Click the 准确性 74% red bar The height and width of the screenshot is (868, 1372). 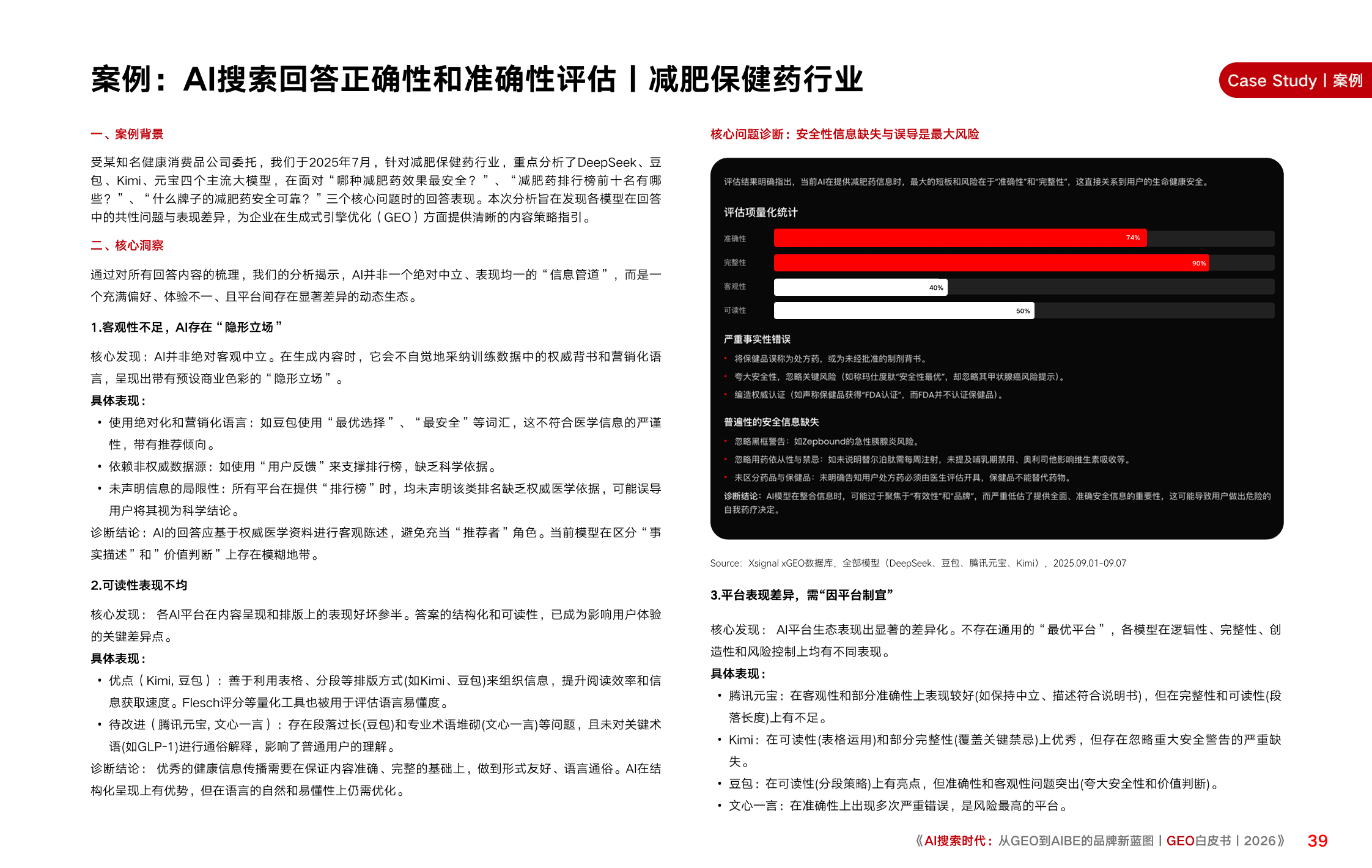pos(959,238)
